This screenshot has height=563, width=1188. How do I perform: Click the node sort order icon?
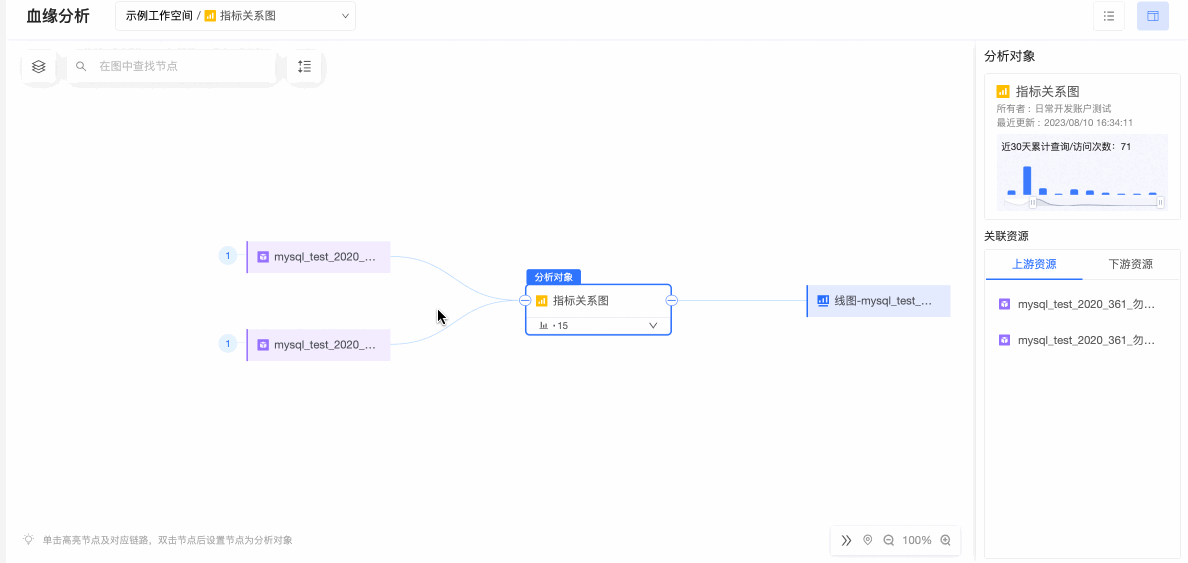tap(305, 66)
